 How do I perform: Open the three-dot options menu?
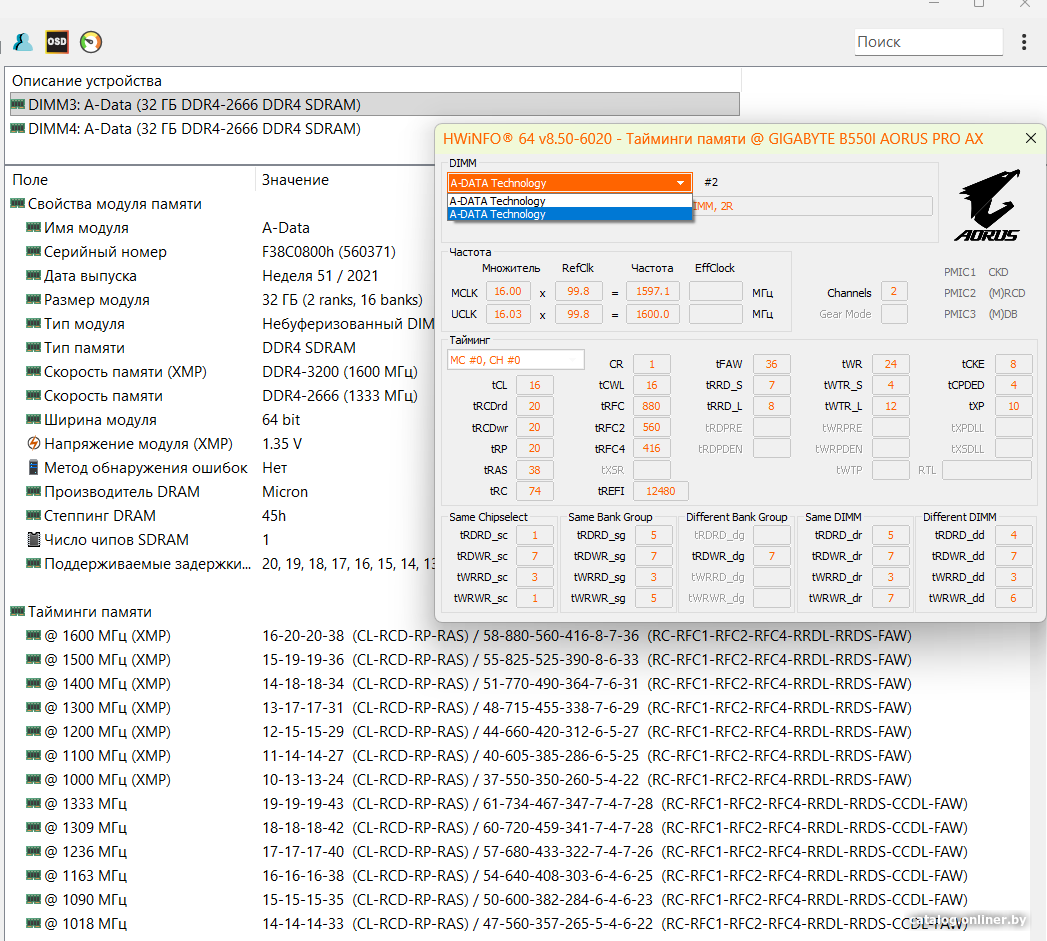(1024, 42)
